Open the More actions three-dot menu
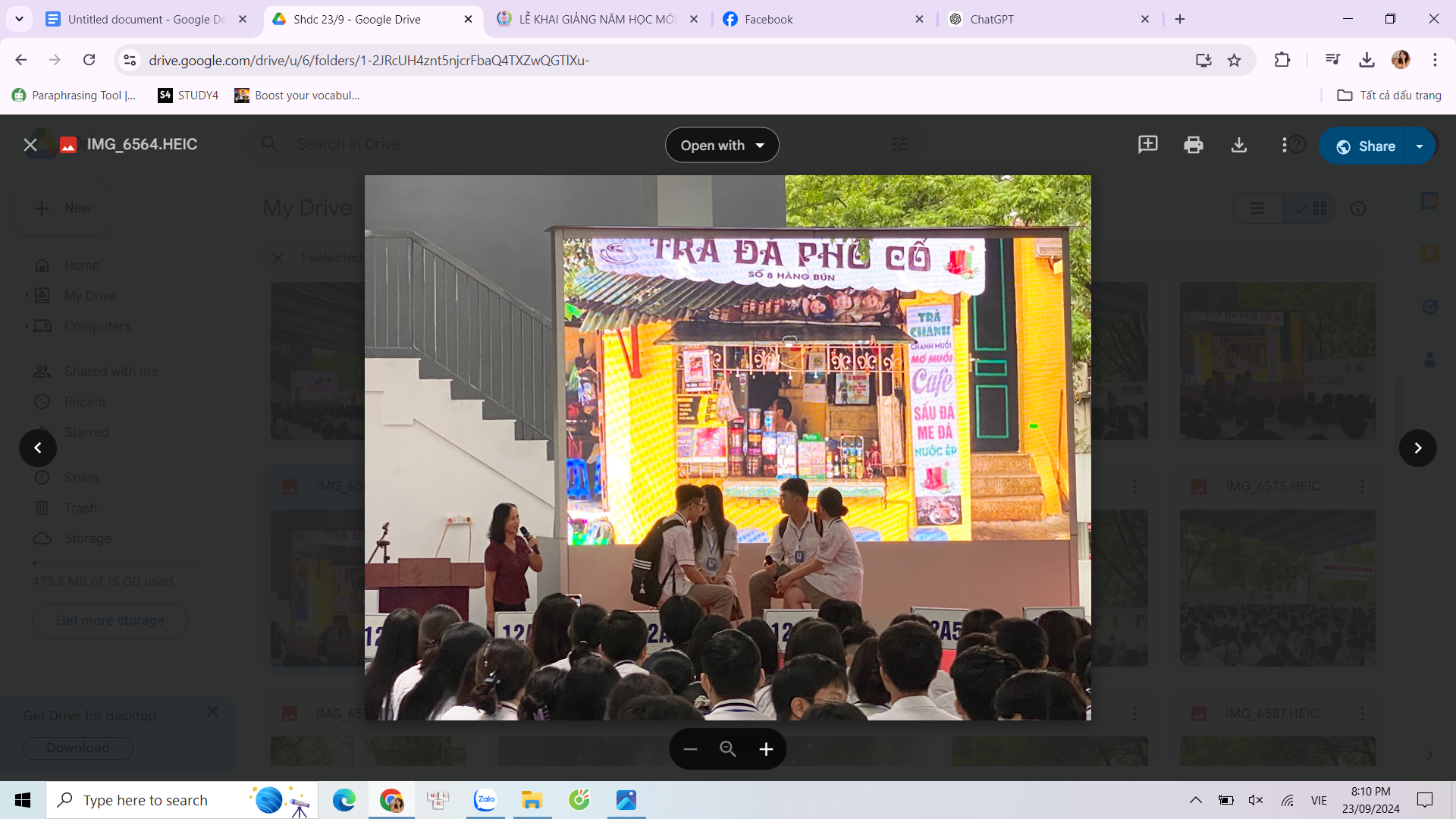 tap(1284, 145)
